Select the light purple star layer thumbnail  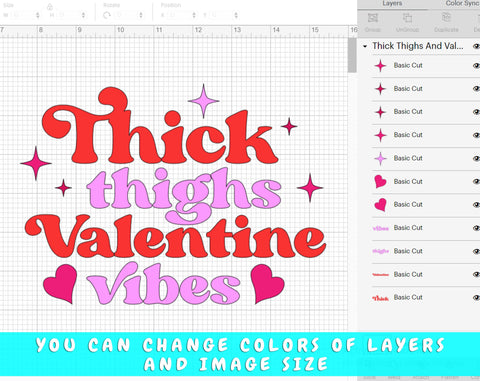point(380,158)
